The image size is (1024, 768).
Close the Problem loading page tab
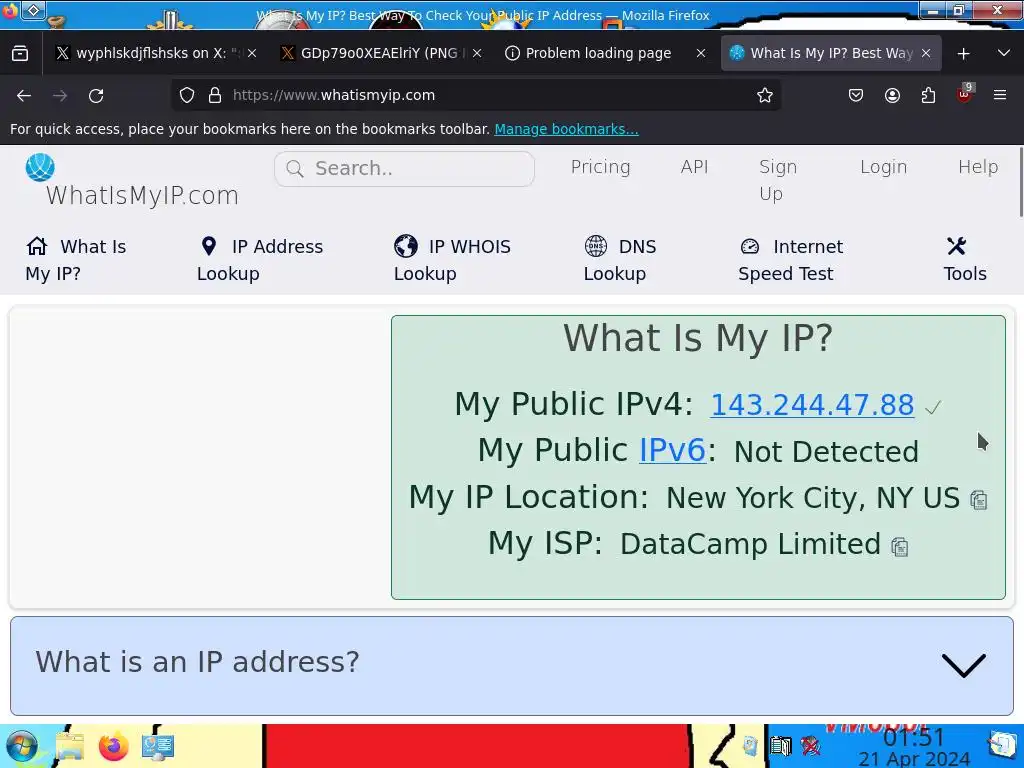tap(701, 54)
